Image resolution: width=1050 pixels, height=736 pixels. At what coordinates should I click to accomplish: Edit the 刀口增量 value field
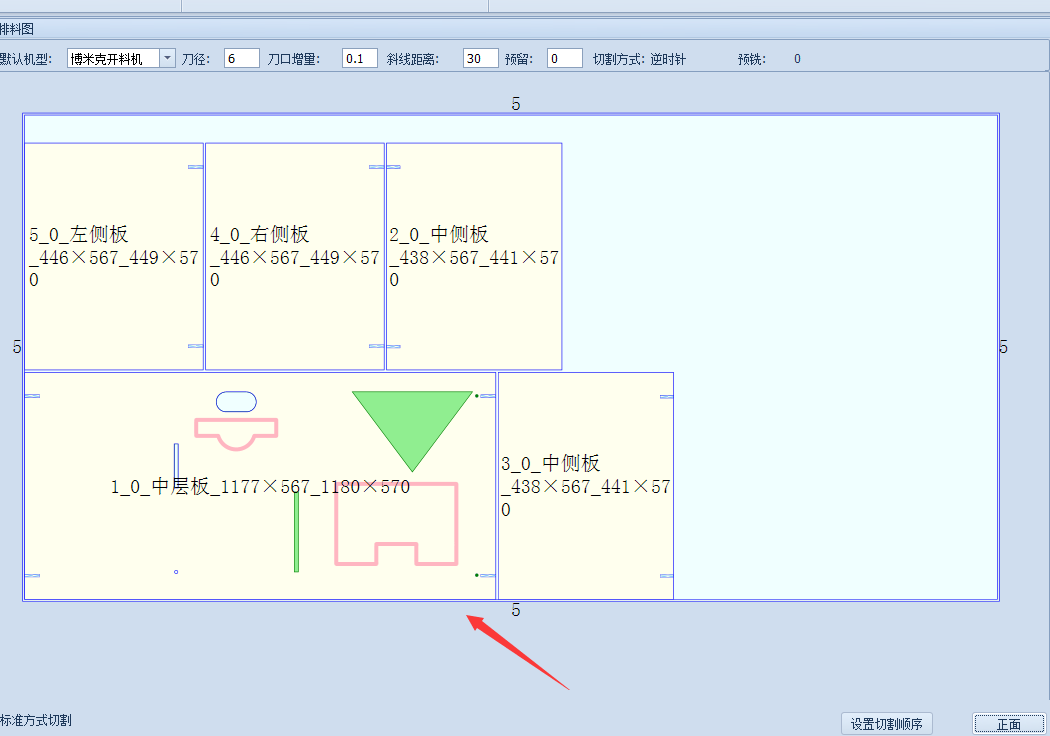click(x=358, y=58)
